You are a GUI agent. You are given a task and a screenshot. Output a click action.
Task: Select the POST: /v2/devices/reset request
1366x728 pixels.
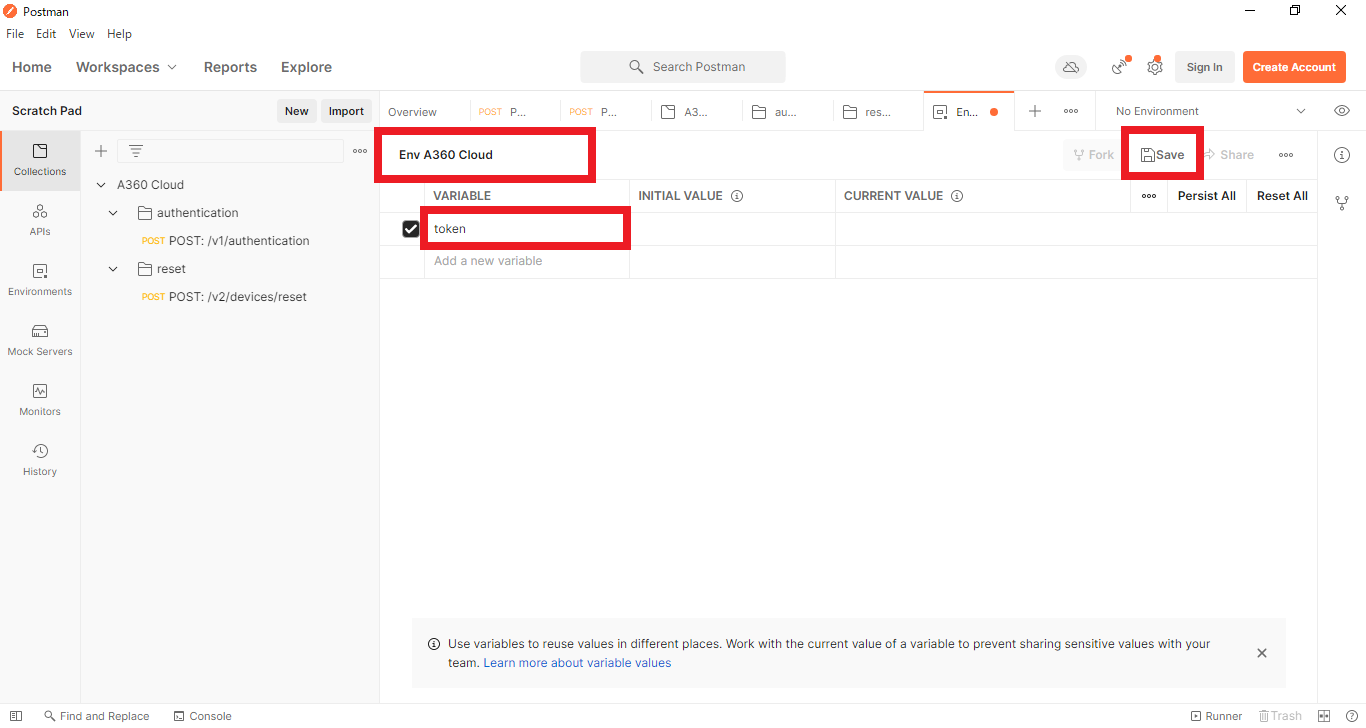(238, 297)
